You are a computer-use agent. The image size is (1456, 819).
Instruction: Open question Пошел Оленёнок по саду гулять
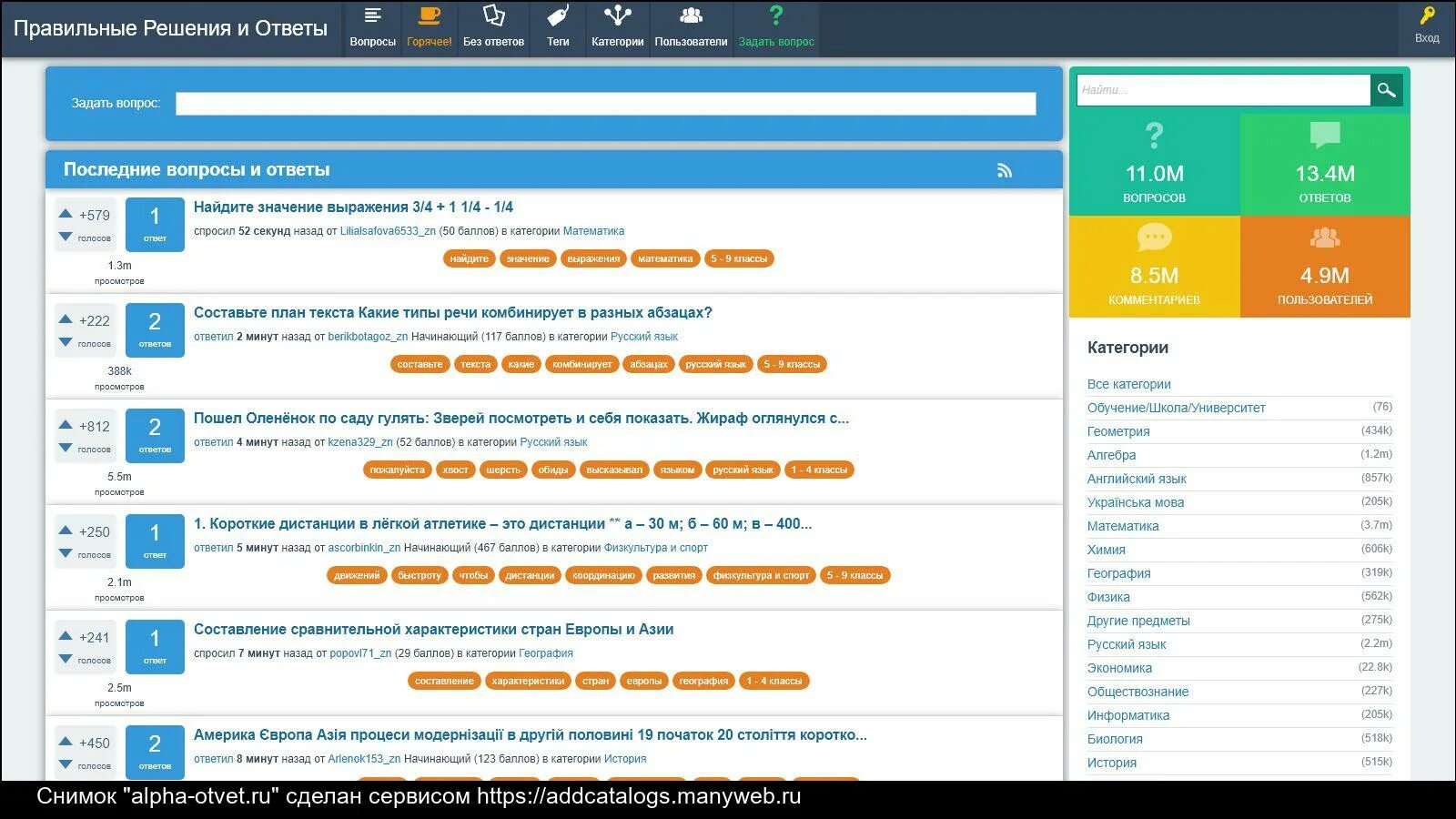pyautogui.click(x=521, y=419)
